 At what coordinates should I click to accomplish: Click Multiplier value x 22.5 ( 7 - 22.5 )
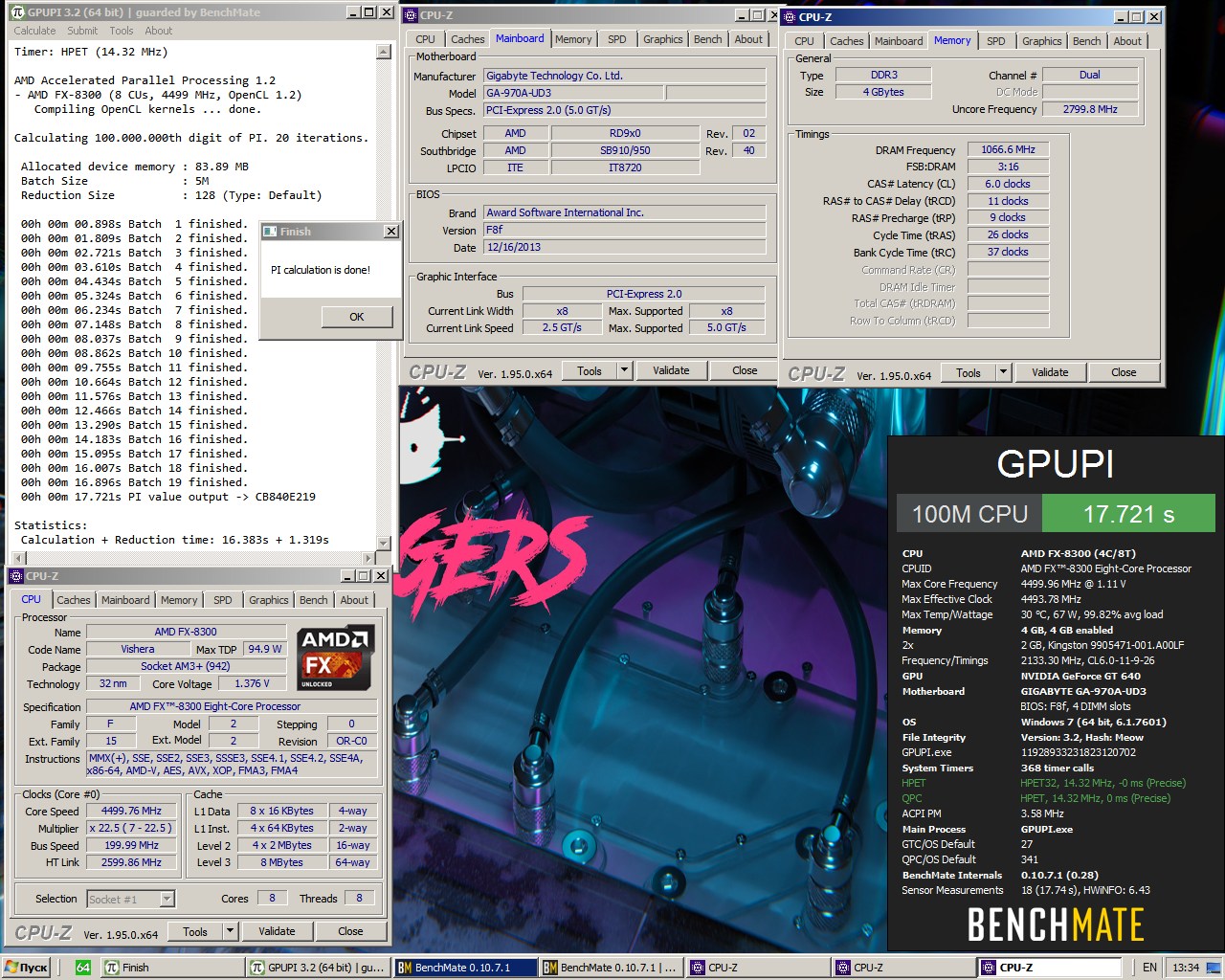pyautogui.click(x=132, y=828)
